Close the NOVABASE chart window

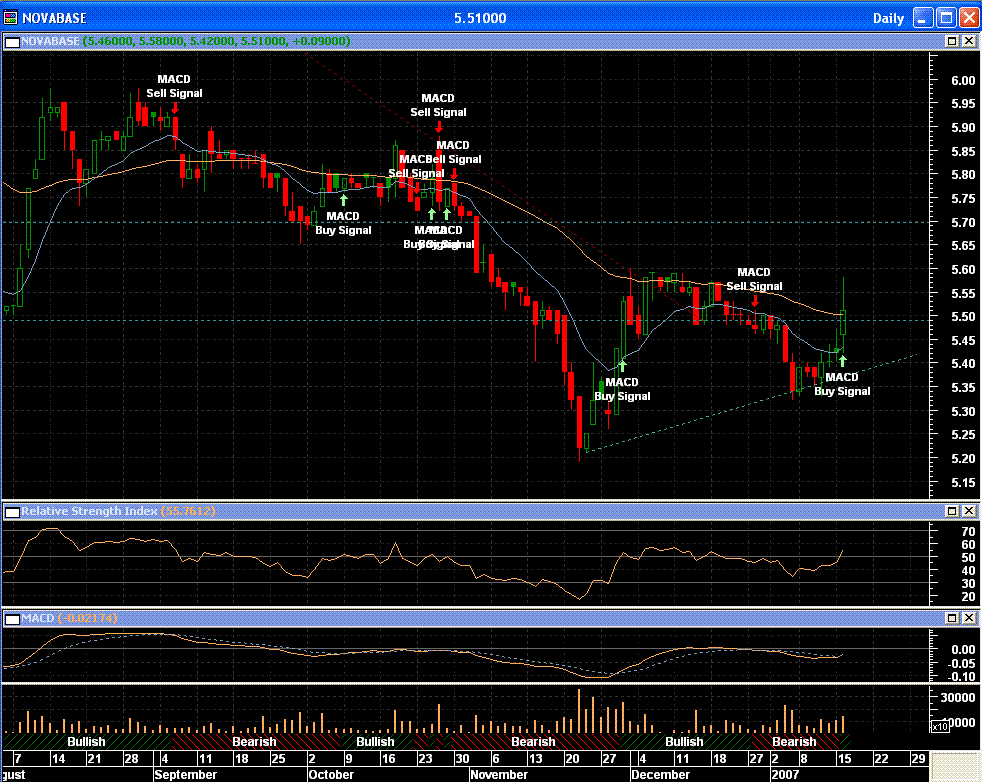pos(969,18)
